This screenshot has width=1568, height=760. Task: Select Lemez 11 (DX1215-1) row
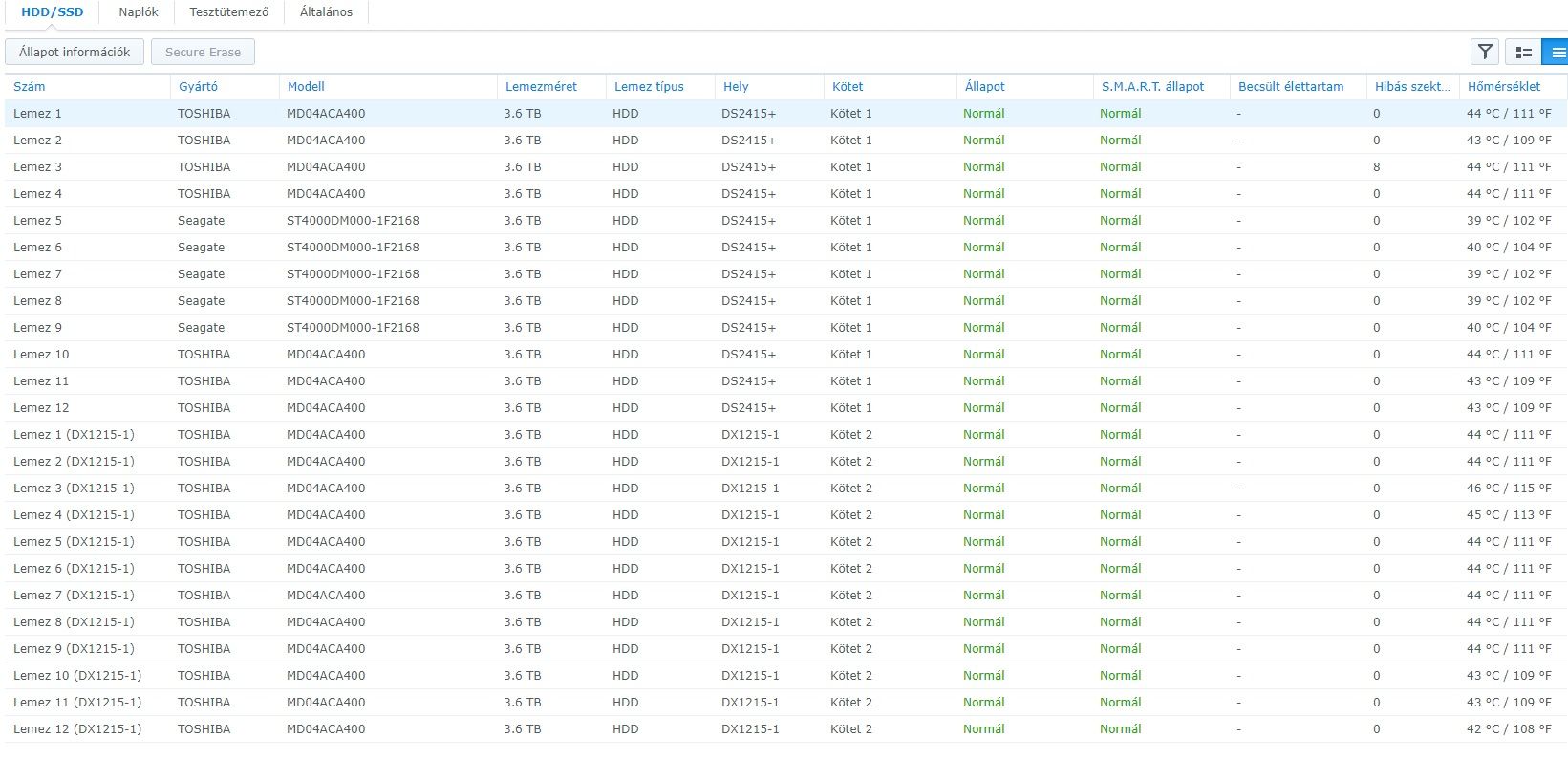(786, 702)
